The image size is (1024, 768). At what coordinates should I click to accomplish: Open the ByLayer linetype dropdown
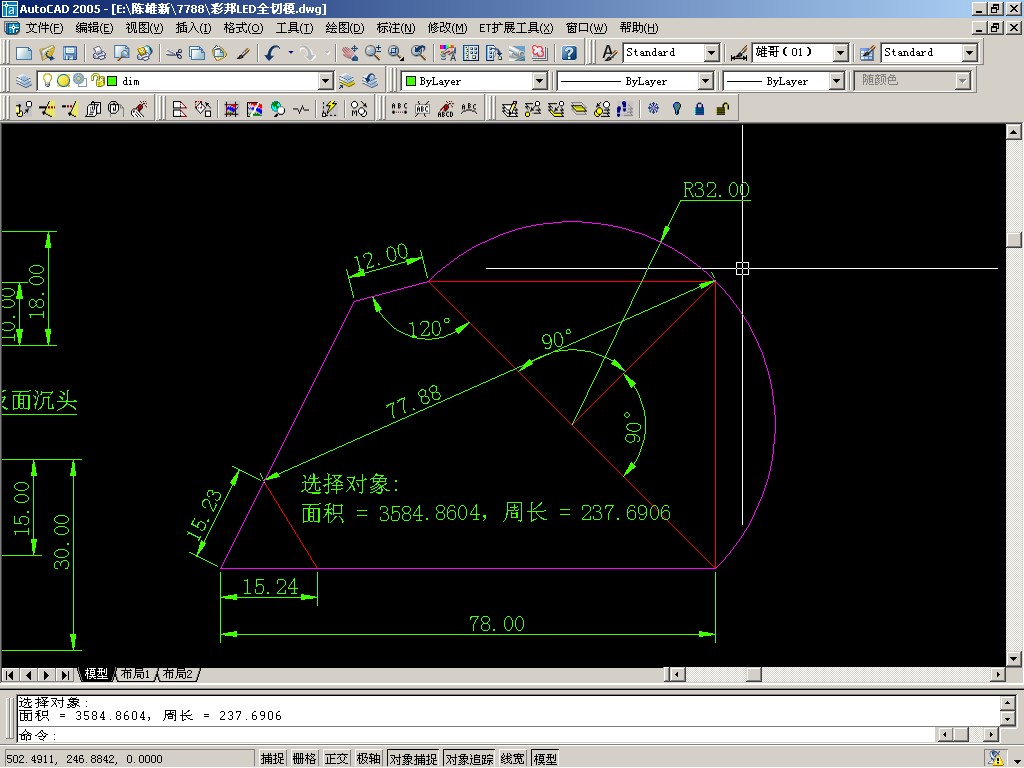point(705,81)
